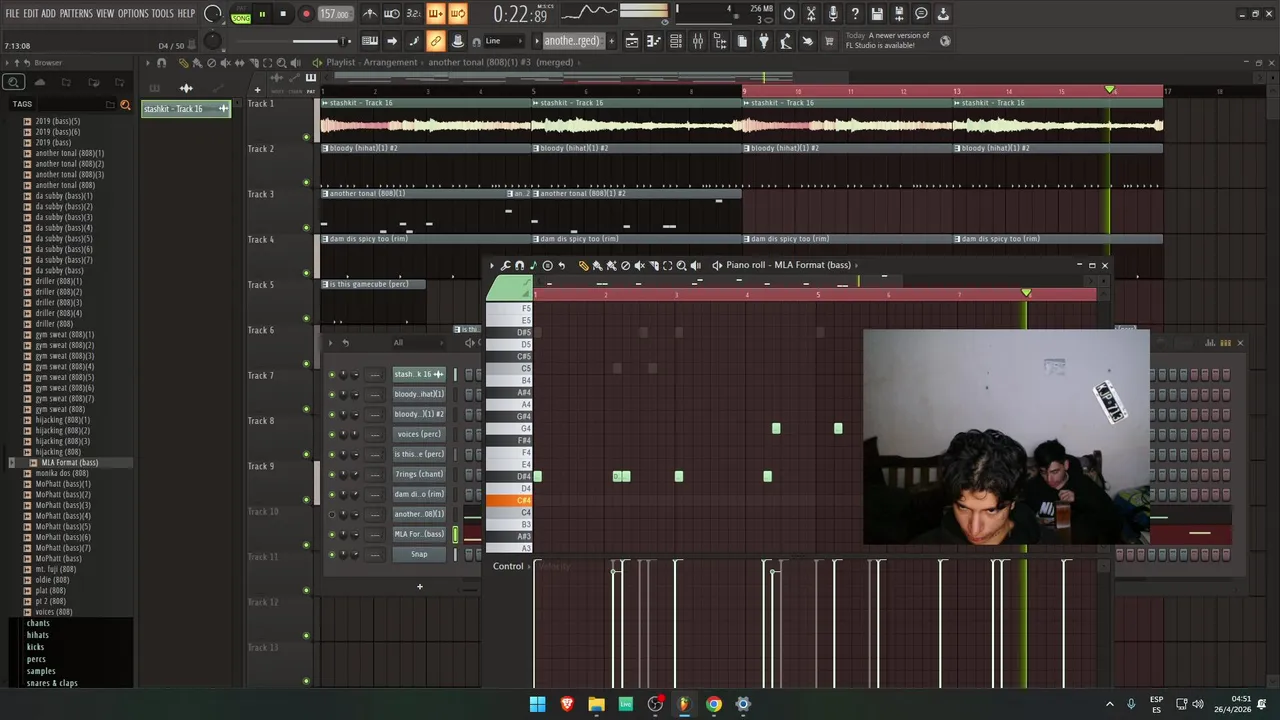The width and height of the screenshot is (1280, 720).
Task: Open the FILE menu
Action: click(12, 14)
